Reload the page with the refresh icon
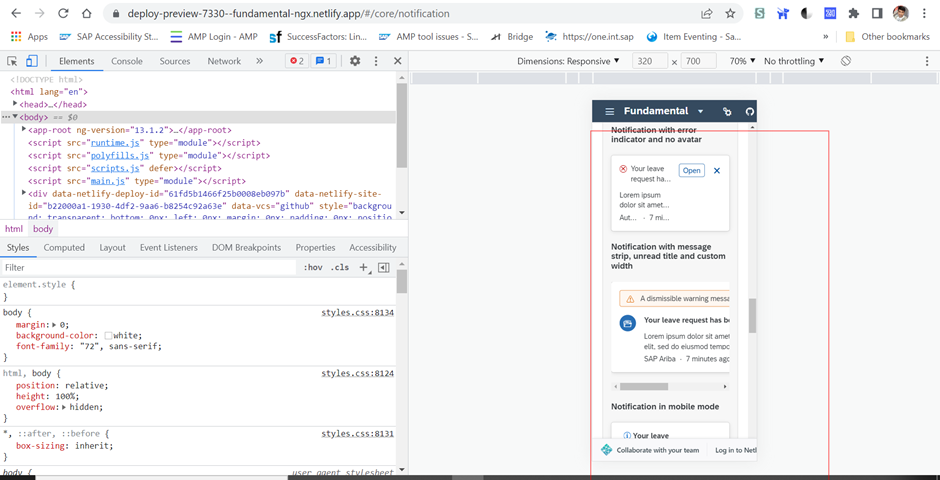940x480 pixels. coord(63,13)
